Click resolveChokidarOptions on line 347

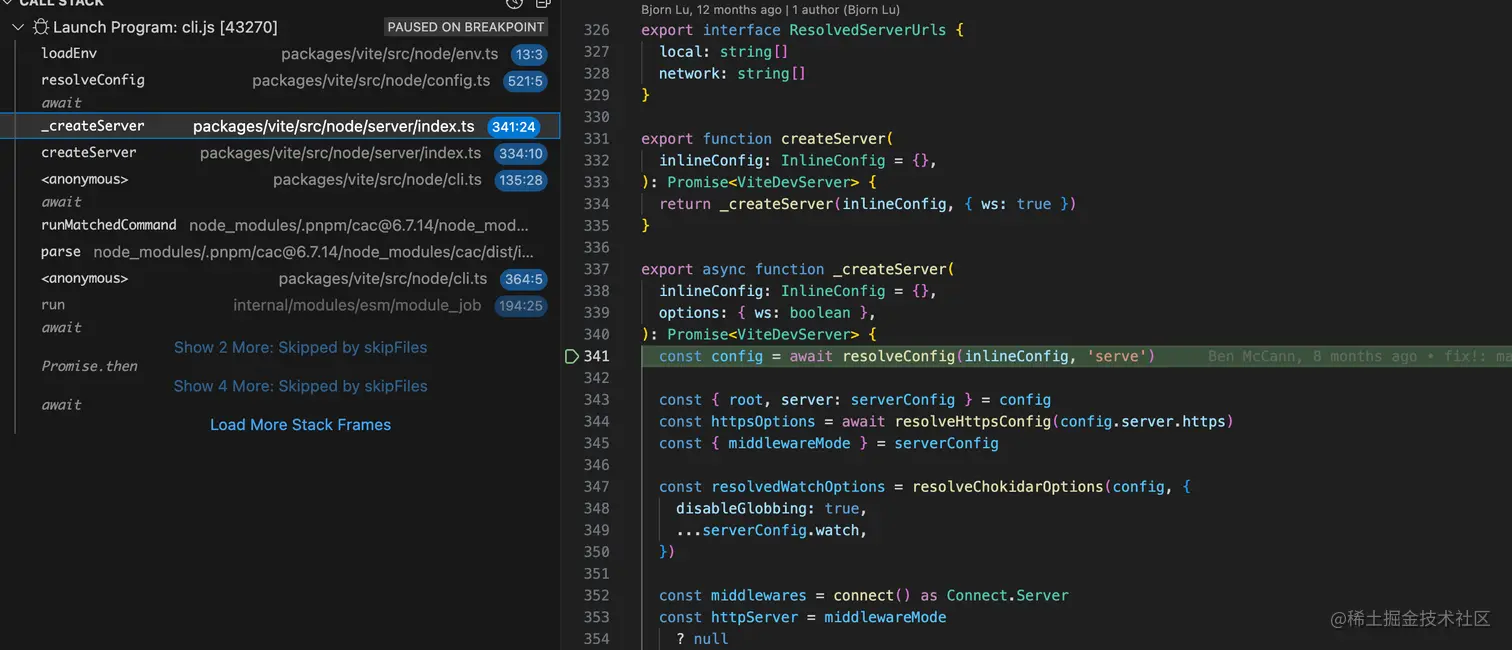point(1007,487)
